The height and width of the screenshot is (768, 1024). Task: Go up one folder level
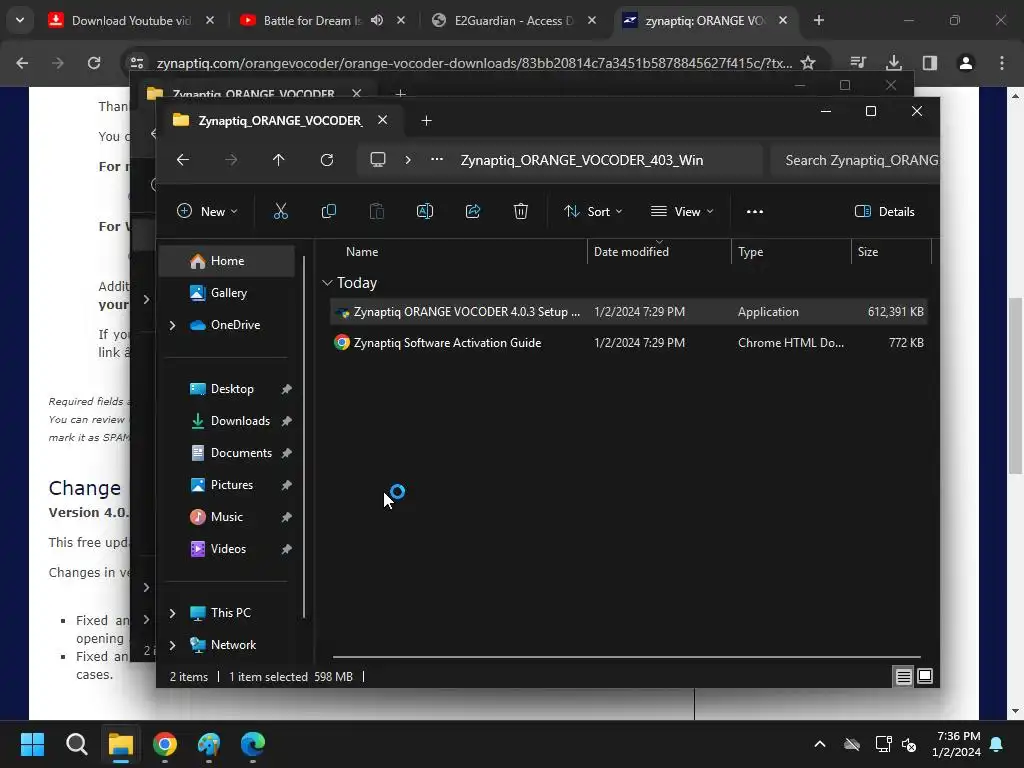[x=278, y=160]
